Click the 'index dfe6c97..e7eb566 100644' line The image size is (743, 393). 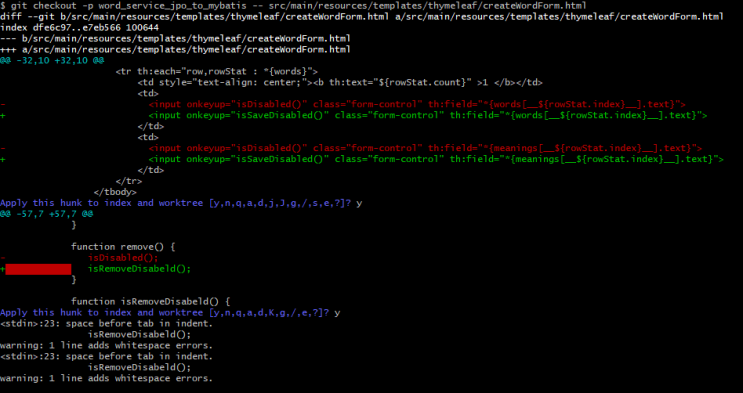tap(79, 27)
